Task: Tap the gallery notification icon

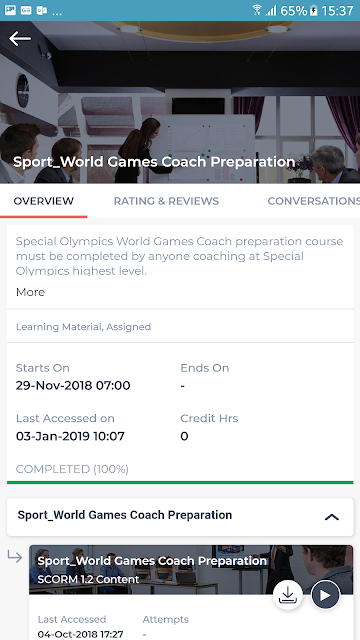Action: (x=10, y=11)
